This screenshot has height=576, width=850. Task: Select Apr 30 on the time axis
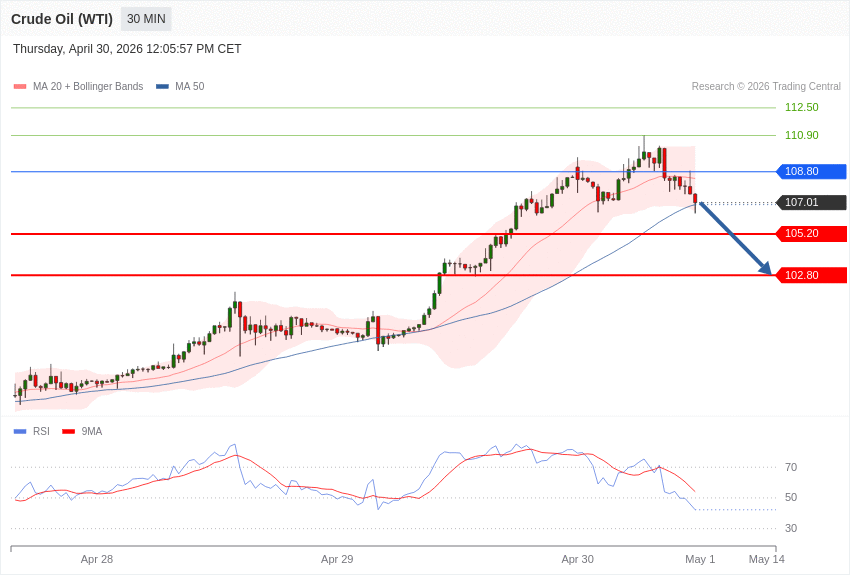(x=577, y=559)
